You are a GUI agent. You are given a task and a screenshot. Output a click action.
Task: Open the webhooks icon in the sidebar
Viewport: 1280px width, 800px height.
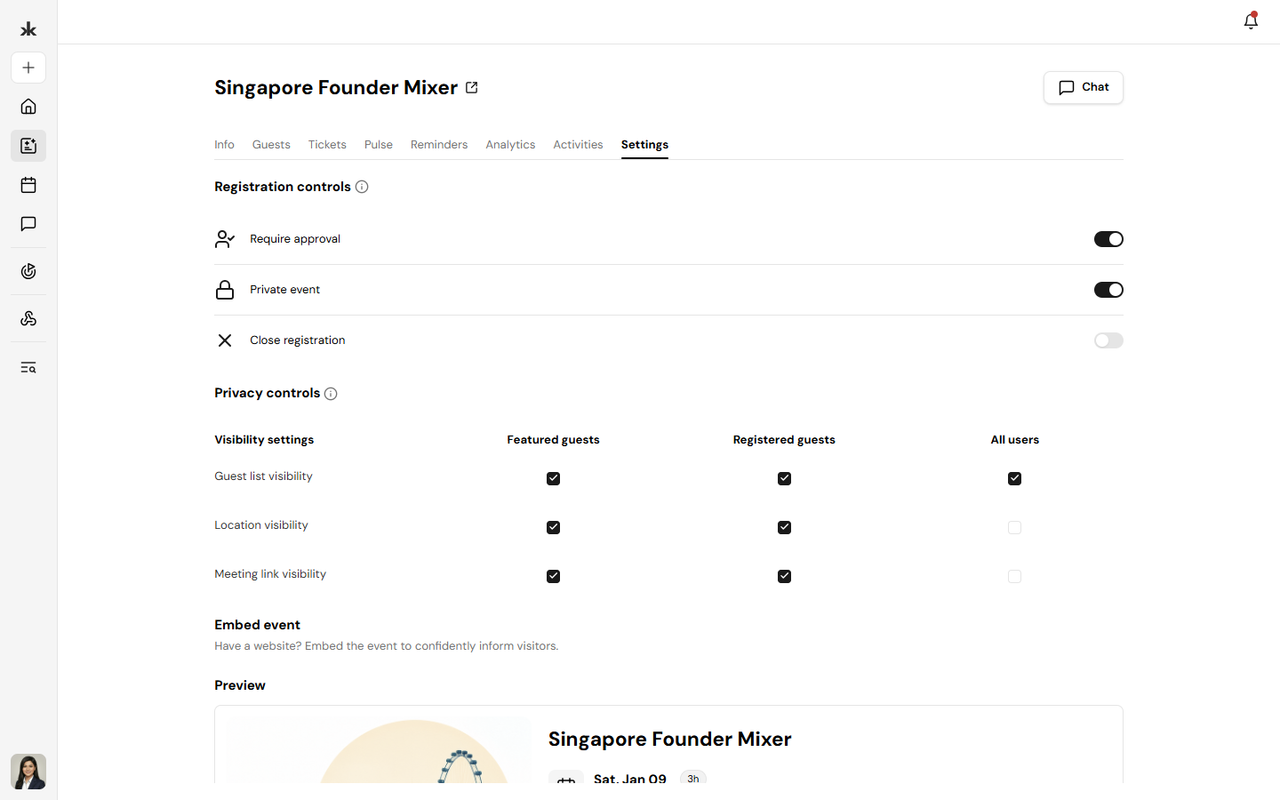[28, 319]
